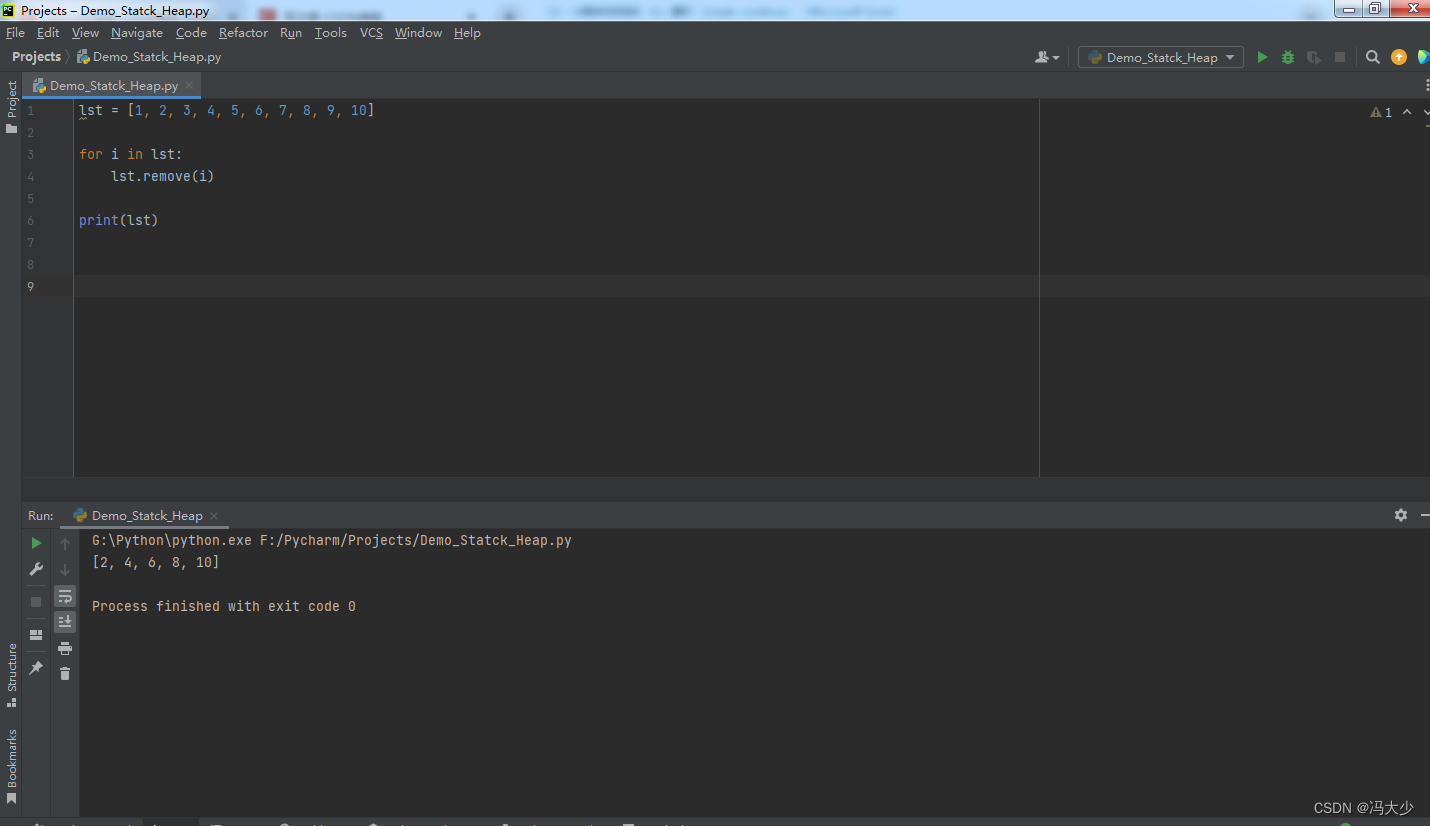
Task: Click Down the Stack Trace arrow
Action: click(x=65, y=569)
